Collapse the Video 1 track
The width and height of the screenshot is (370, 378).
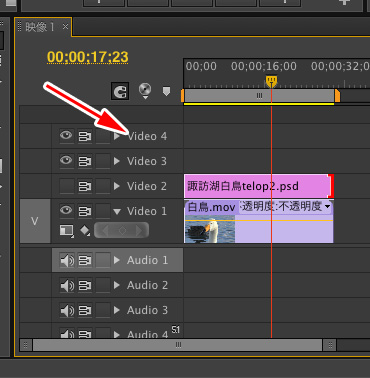click(117, 211)
